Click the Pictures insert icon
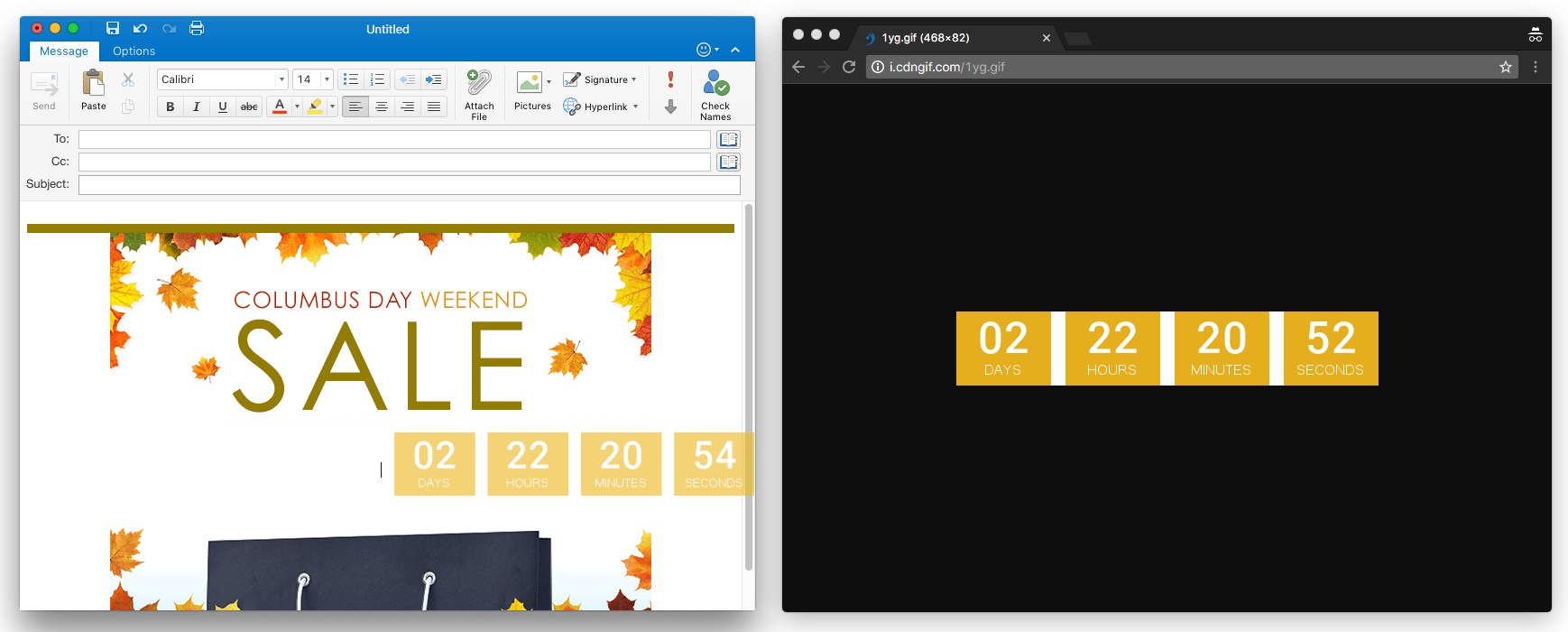 [x=530, y=83]
